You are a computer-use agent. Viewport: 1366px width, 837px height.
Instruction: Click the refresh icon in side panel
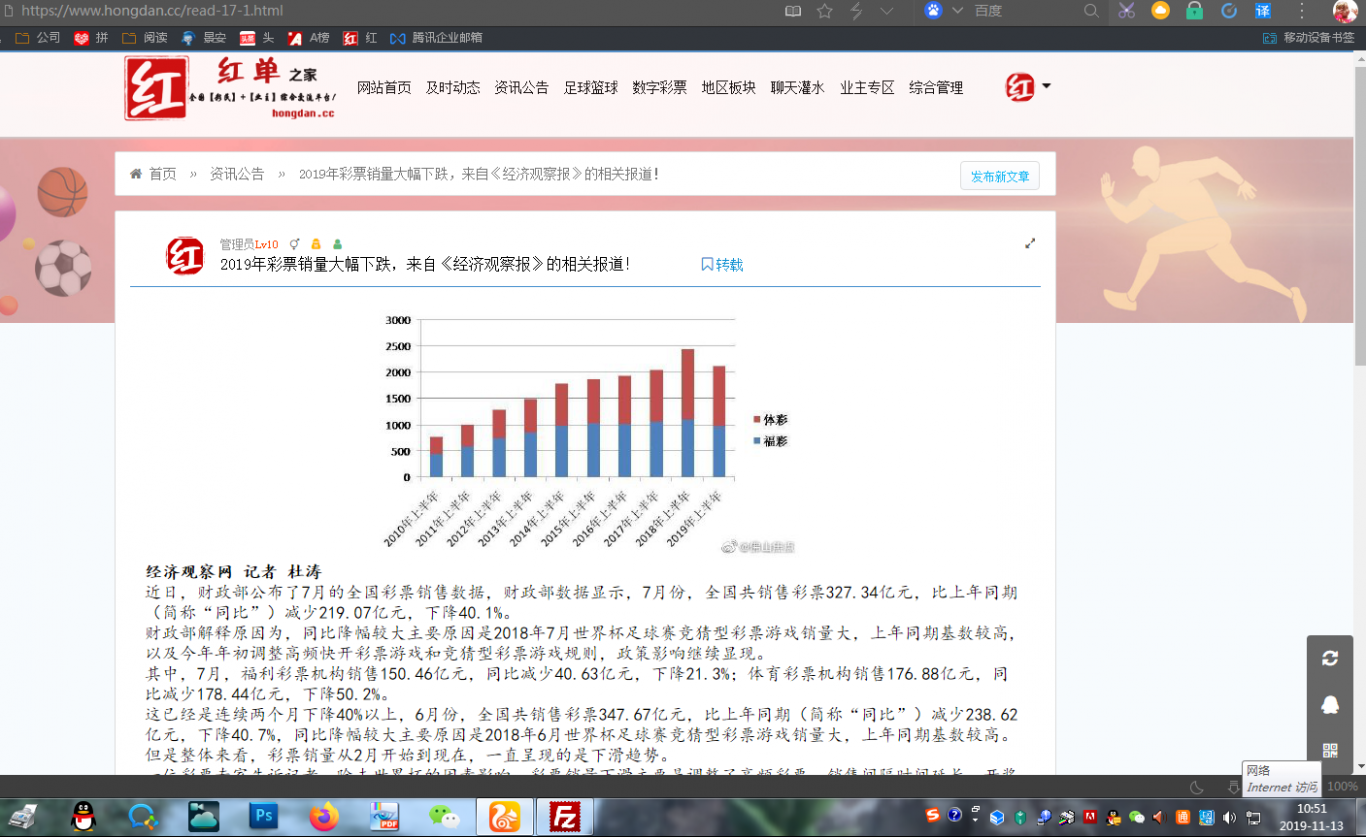pyautogui.click(x=1329, y=658)
